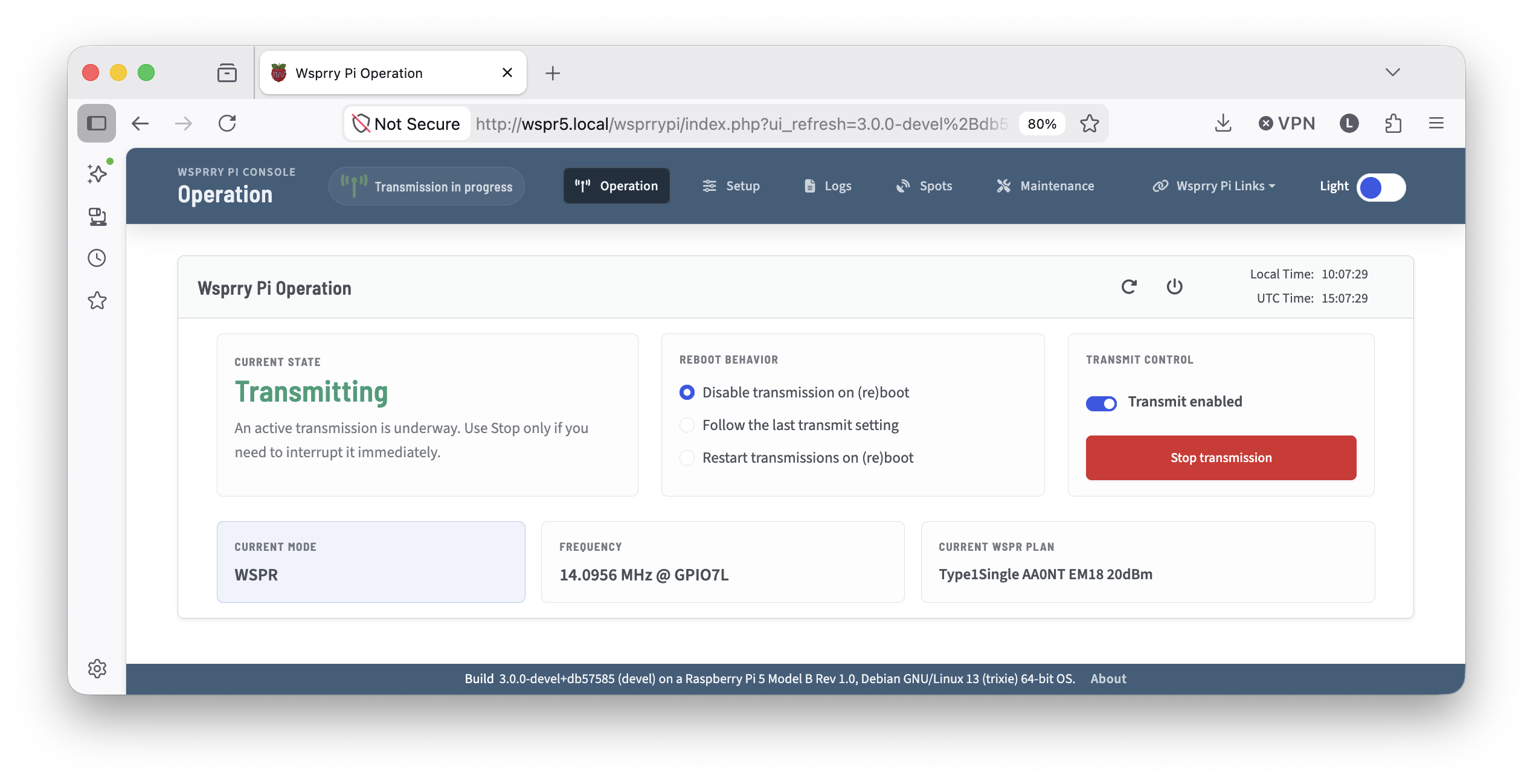The image size is (1533, 784).
Task: Click the Current Mode WSPR card
Action: (371, 562)
